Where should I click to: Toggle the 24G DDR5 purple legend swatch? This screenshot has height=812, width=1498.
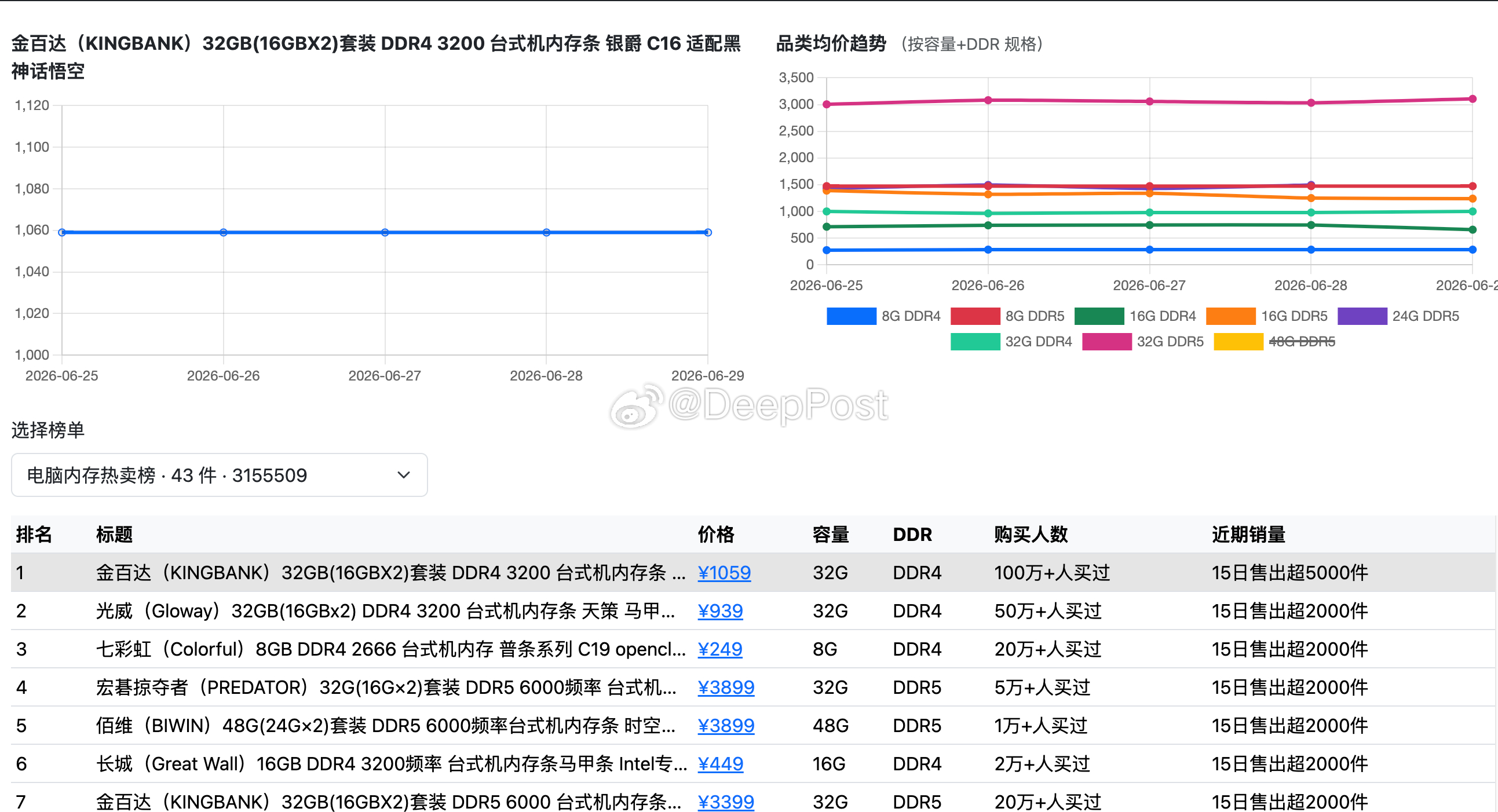[1362, 316]
